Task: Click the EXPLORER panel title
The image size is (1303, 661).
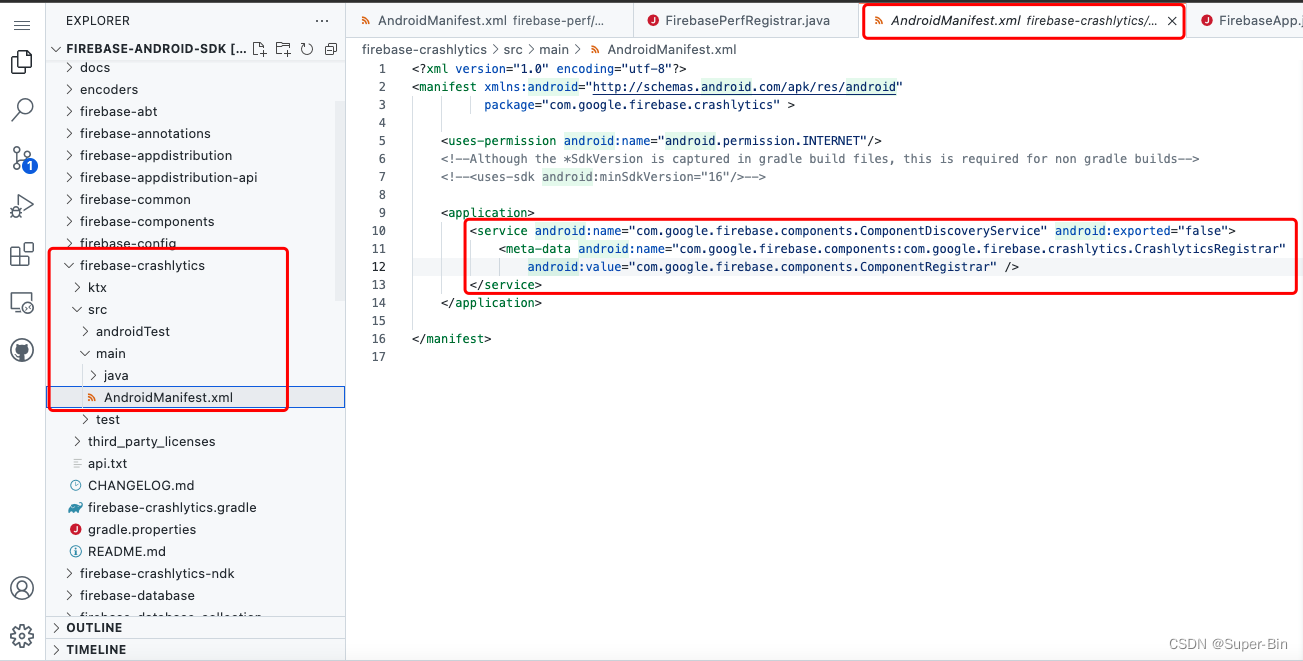Action: (98, 20)
